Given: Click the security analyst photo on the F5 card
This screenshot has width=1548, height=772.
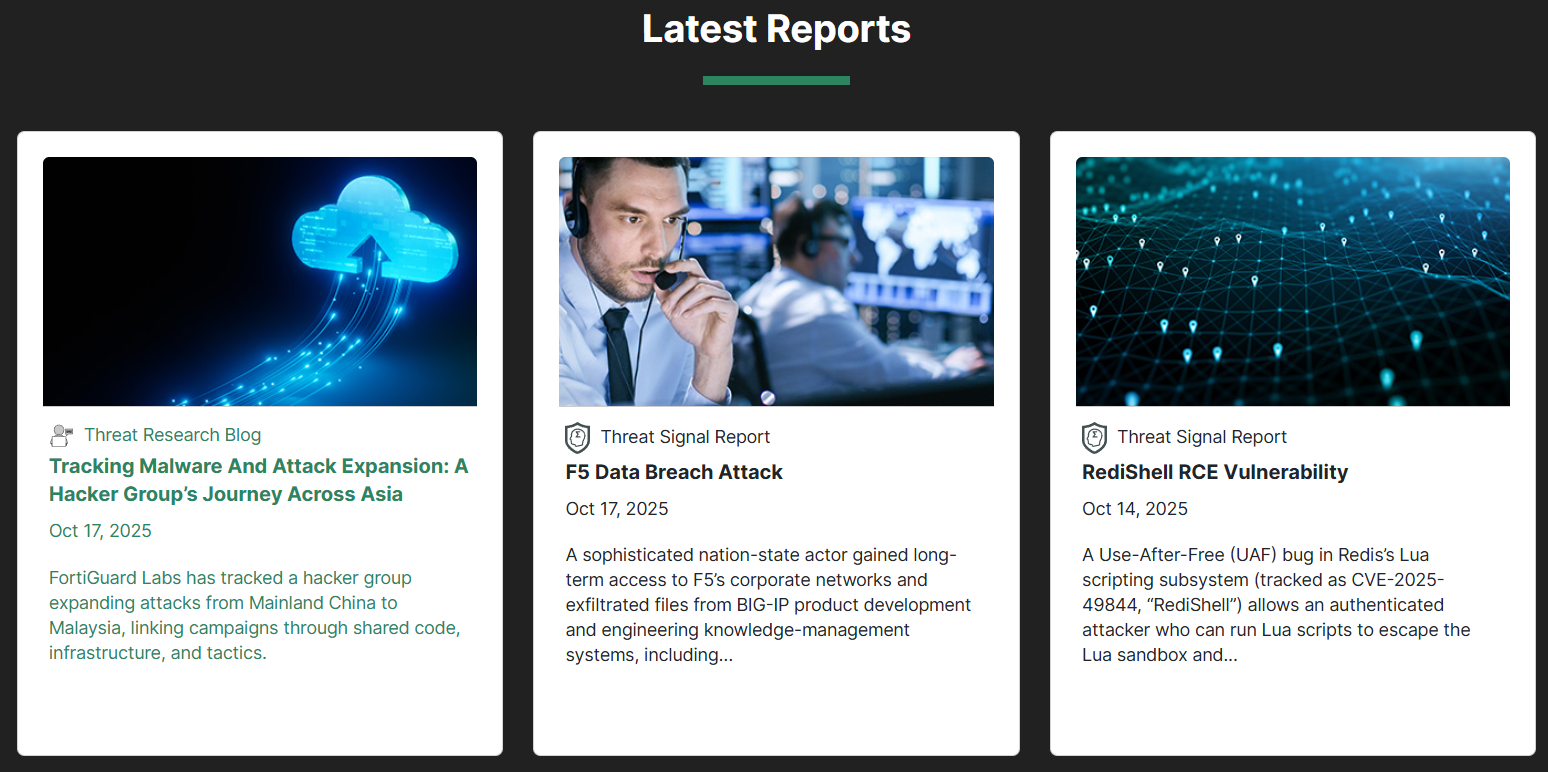Looking at the screenshot, I should click(776, 281).
